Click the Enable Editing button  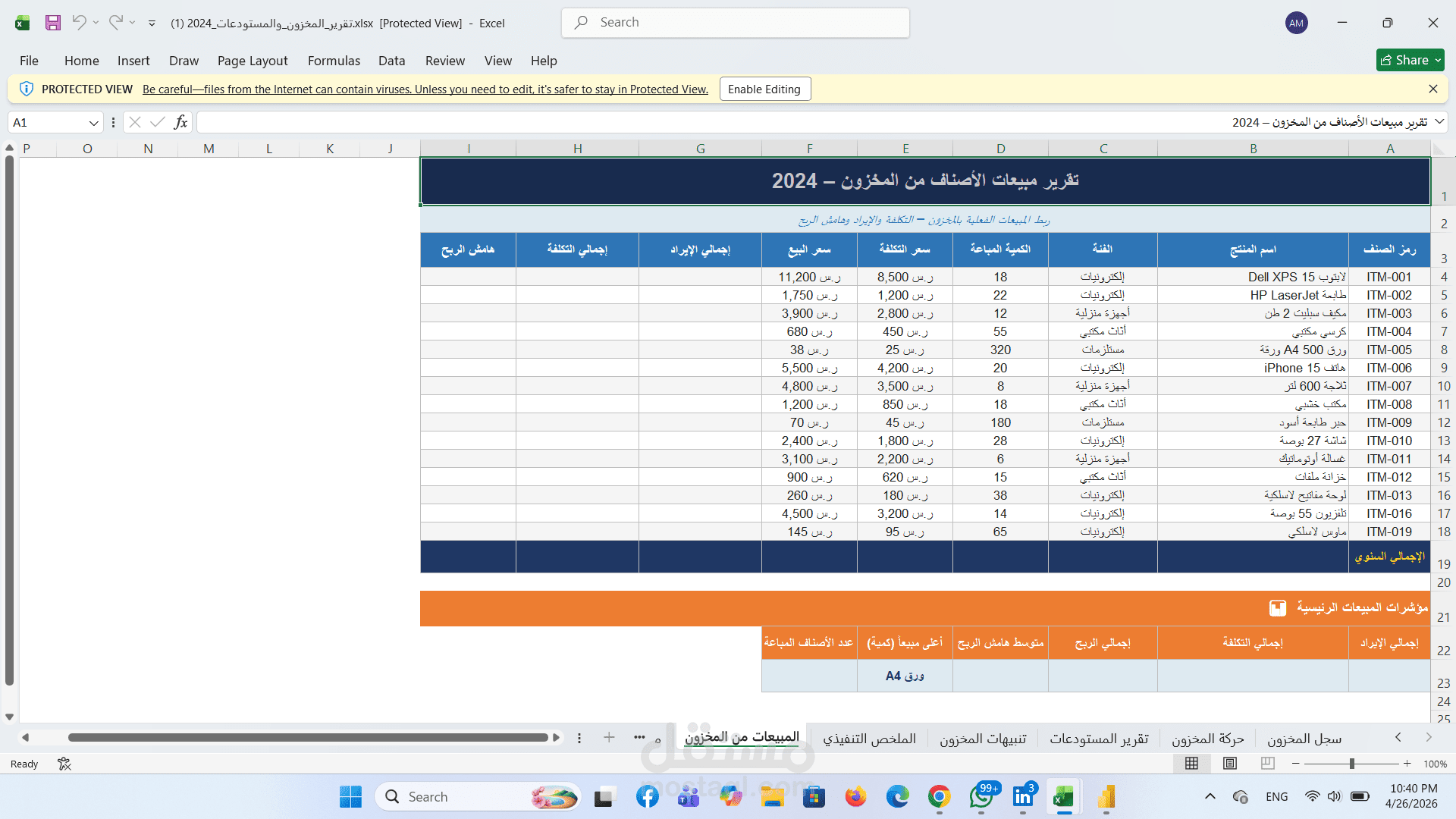pyautogui.click(x=764, y=89)
